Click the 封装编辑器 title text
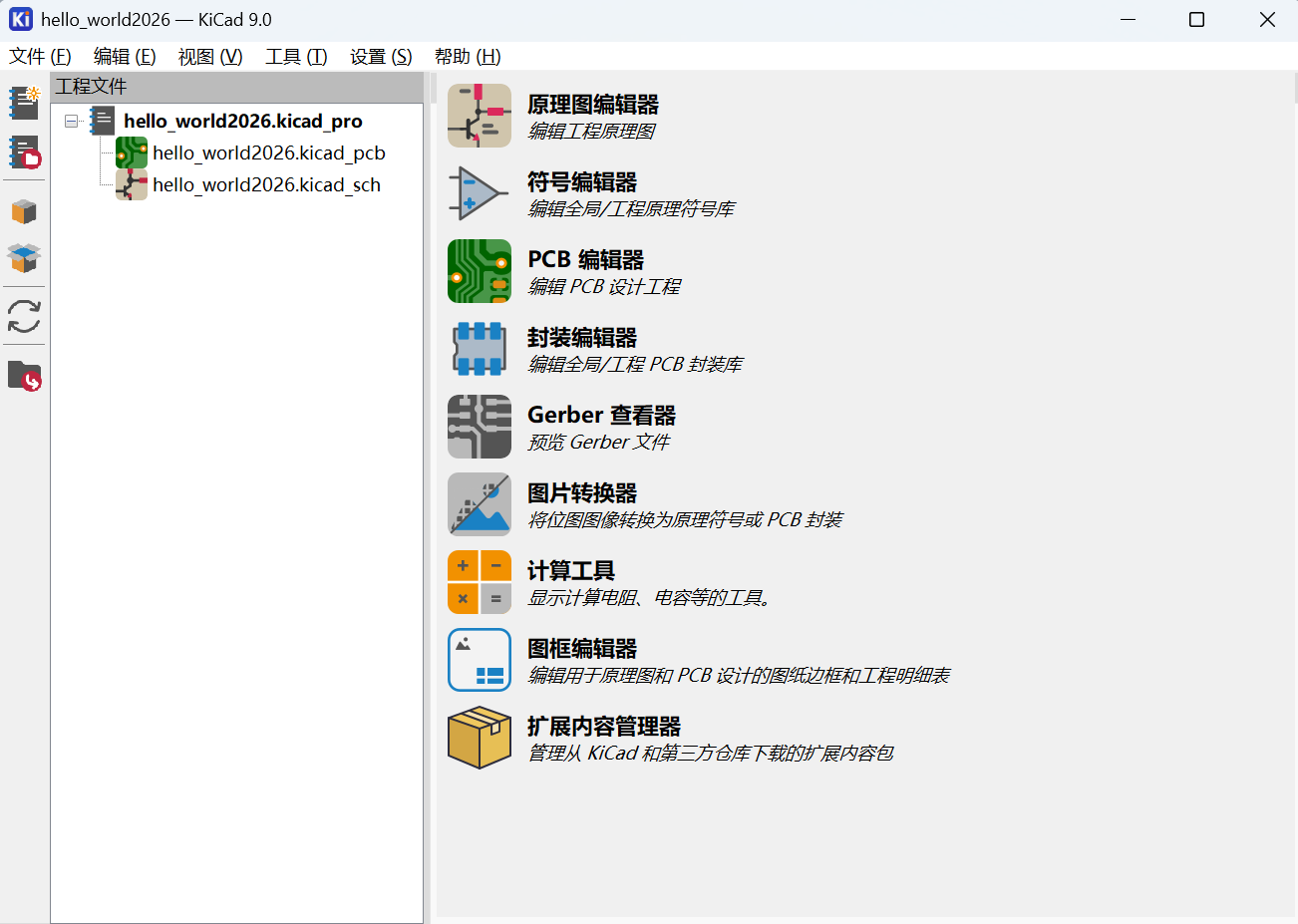The width and height of the screenshot is (1298, 924). 582,338
